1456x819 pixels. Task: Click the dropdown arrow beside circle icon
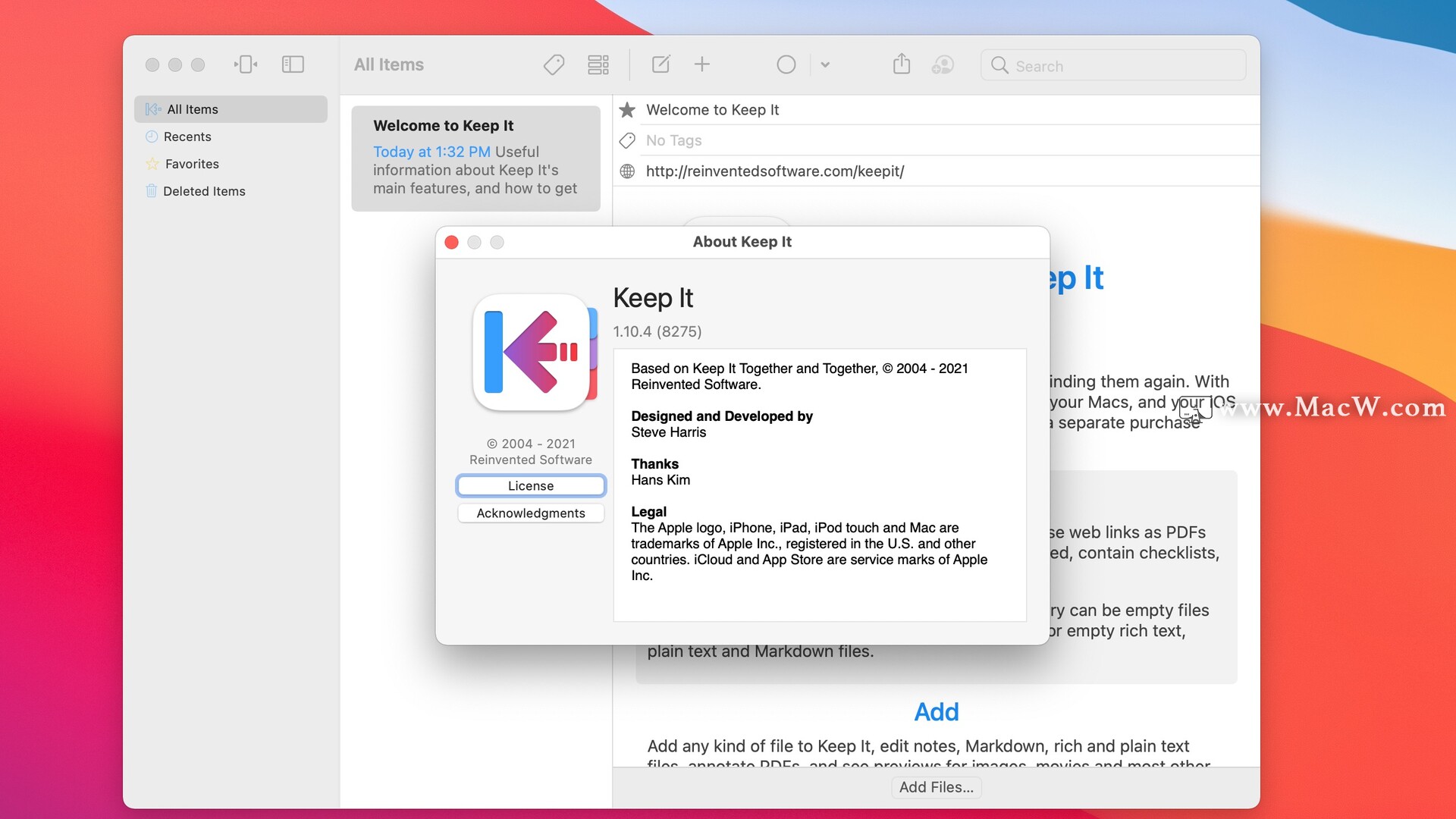coord(825,64)
